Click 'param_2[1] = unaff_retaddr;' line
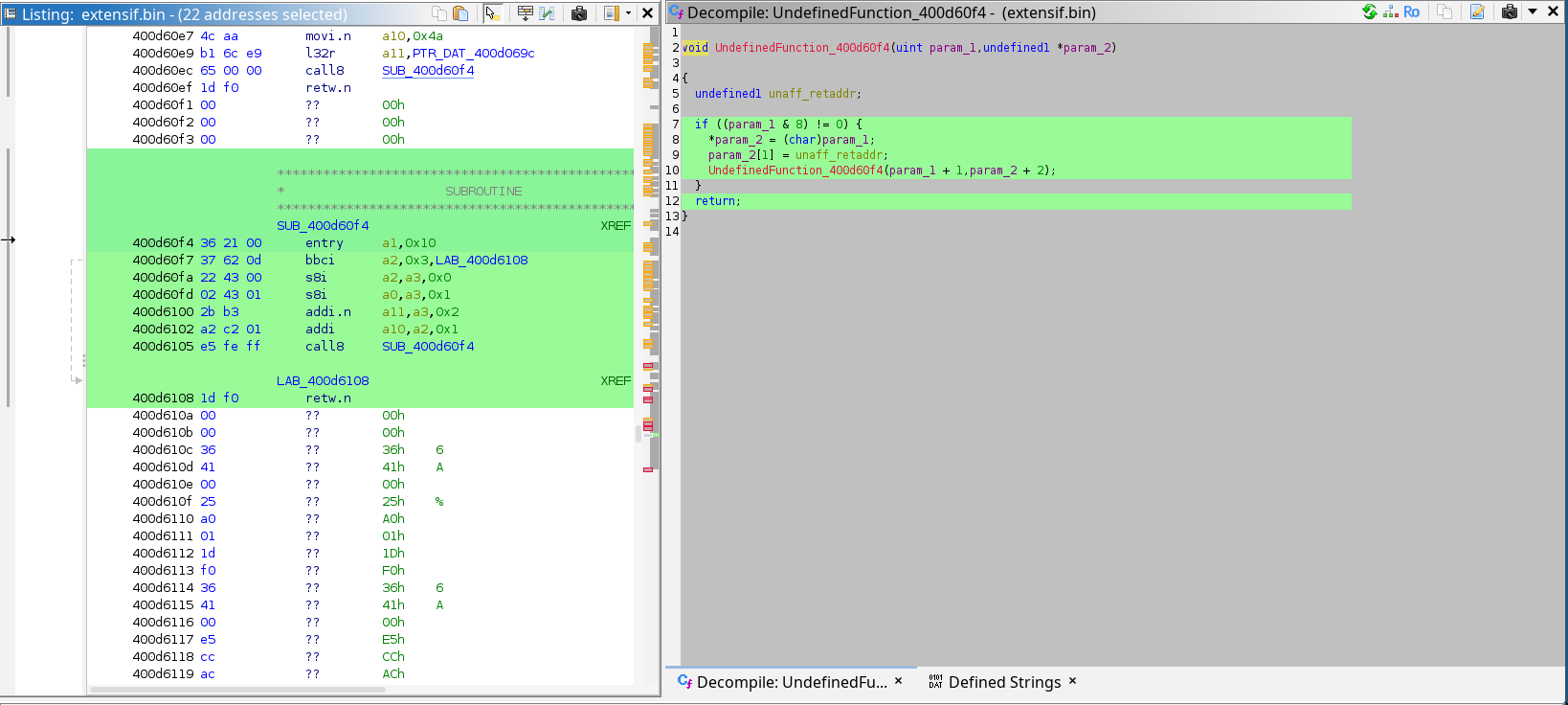The width and height of the screenshot is (1568, 705). [798, 155]
